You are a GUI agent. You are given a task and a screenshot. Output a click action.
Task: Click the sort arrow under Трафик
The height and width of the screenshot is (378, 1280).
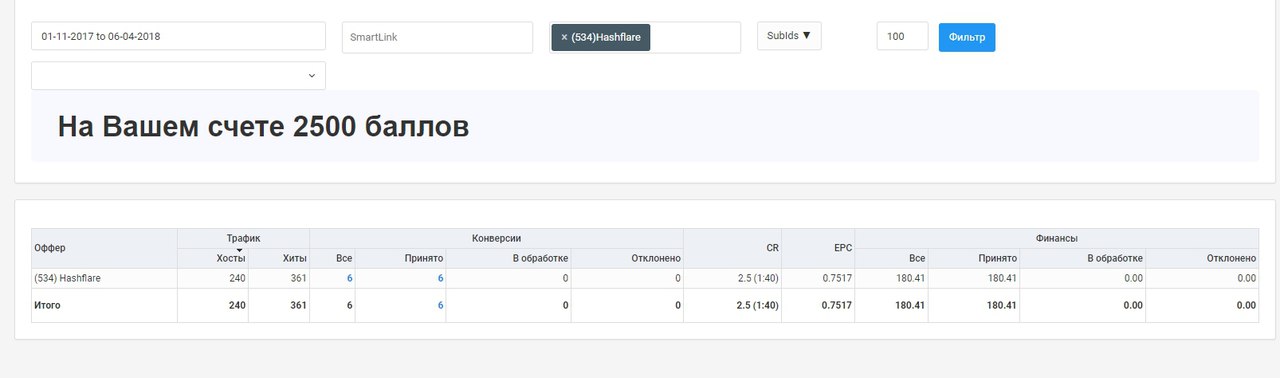tap(240, 250)
